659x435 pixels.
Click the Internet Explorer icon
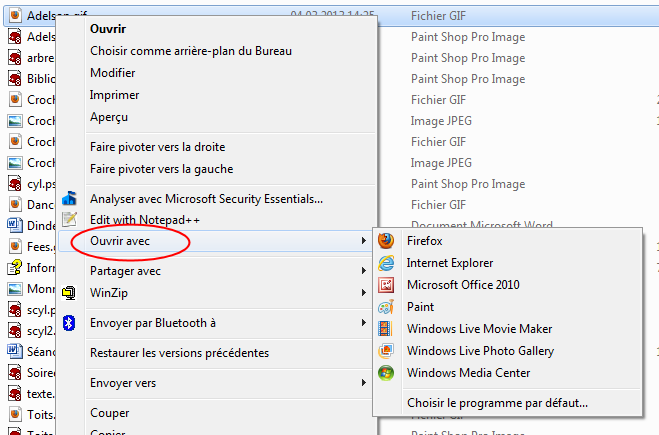click(x=386, y=263)
